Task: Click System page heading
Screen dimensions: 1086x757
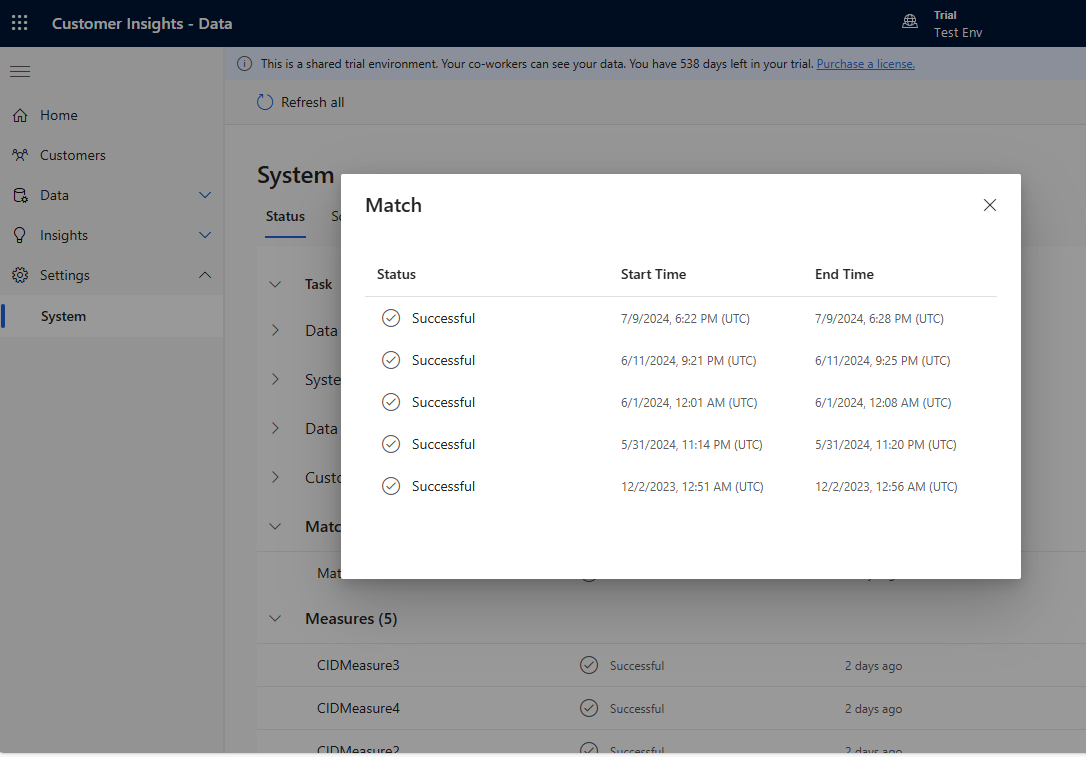Action: point(296,175)
